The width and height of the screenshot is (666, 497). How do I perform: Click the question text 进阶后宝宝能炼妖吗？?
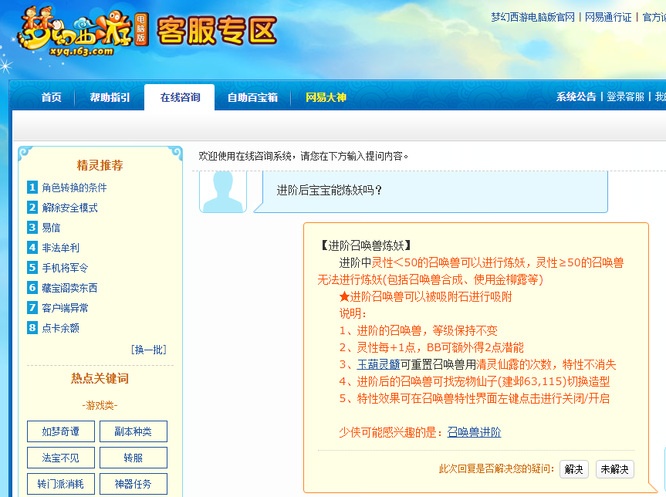(x=330, y=190)
